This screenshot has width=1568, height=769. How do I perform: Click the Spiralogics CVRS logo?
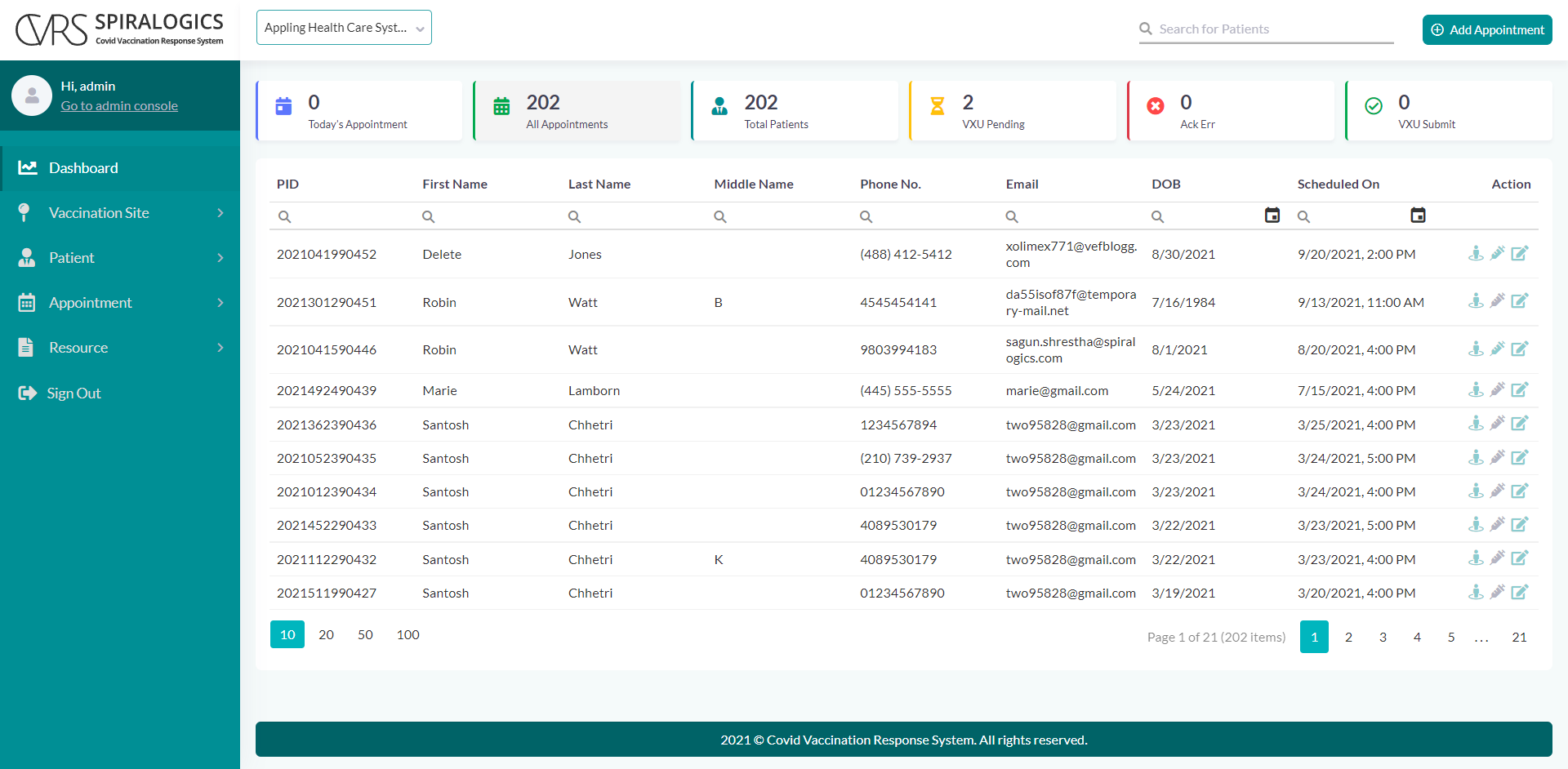pyautogui.click(x=119, y=29)
